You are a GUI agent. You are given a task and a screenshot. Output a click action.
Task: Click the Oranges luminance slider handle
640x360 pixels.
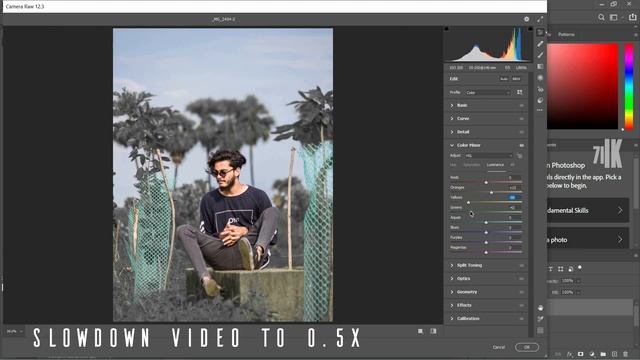pyautogui.click(x=491, y=192)
